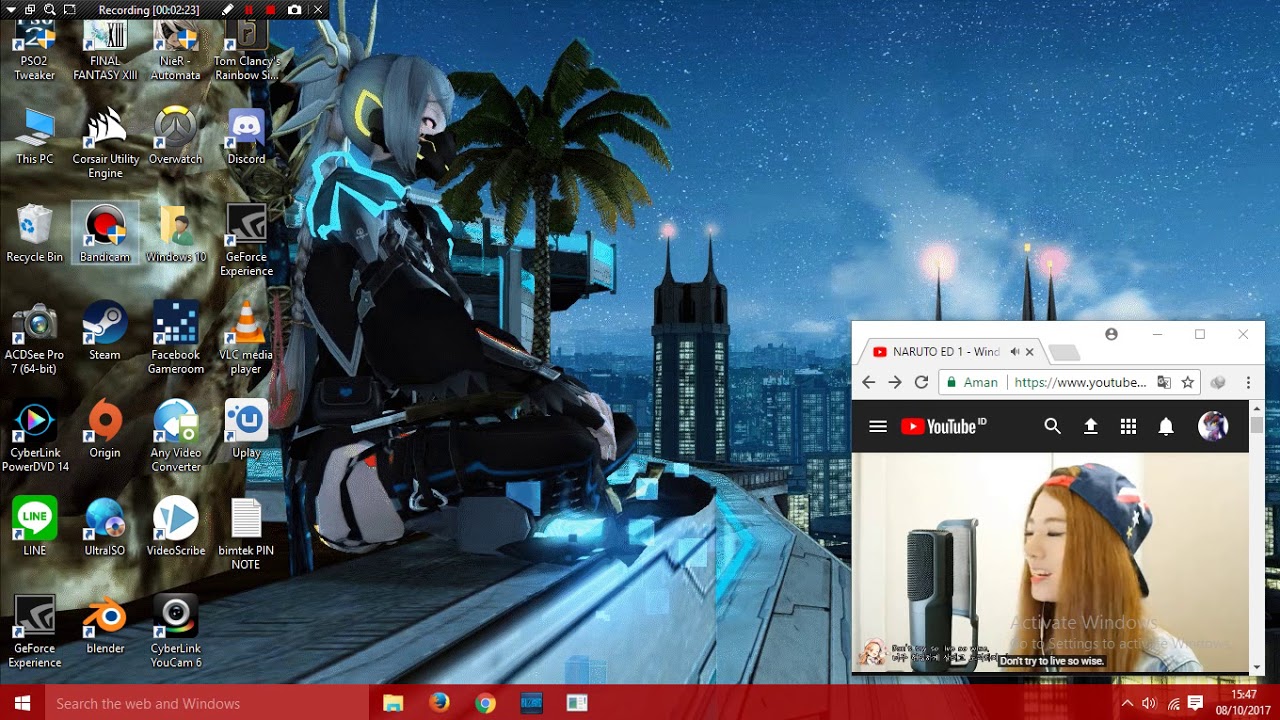This screenshot has width=1280, height=720.
Task: Open Facebook Gameroom shortcut
Action: click(175, 338)
